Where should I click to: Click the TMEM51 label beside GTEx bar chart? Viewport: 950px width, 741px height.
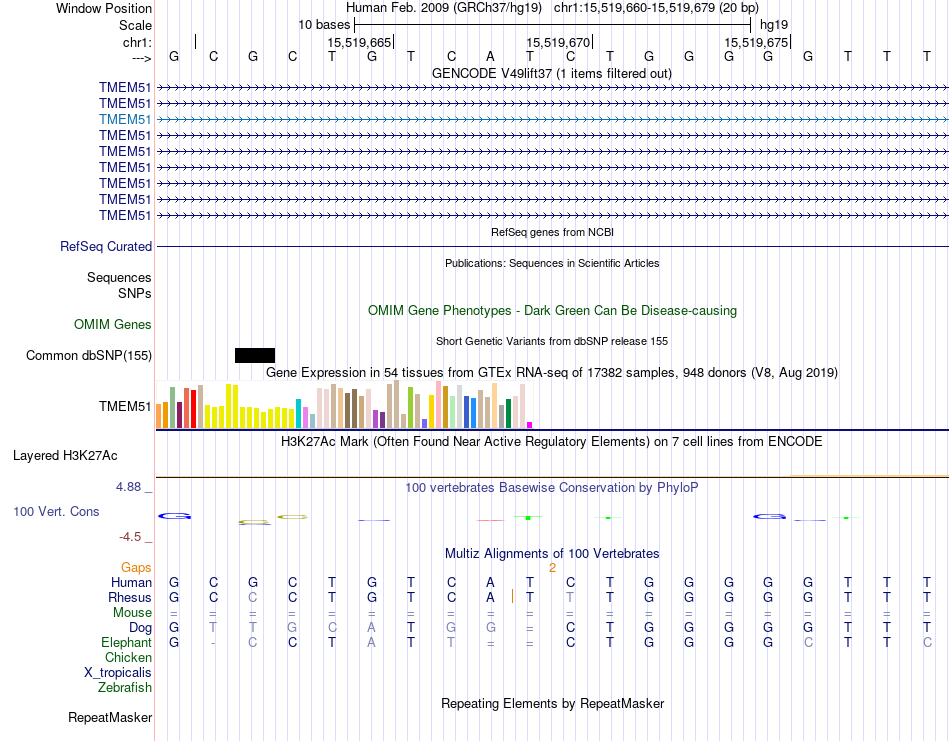click(125, 407)
